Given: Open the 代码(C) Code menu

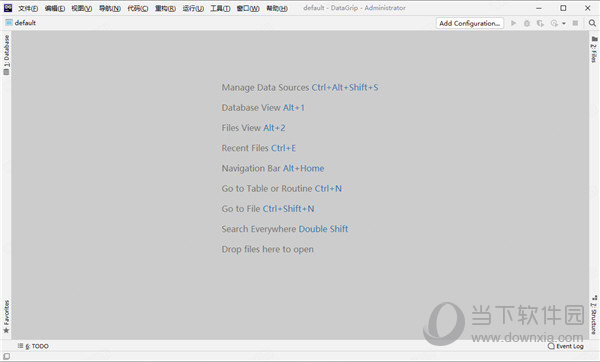Looking at the screenshot, I should click(138, 8).
